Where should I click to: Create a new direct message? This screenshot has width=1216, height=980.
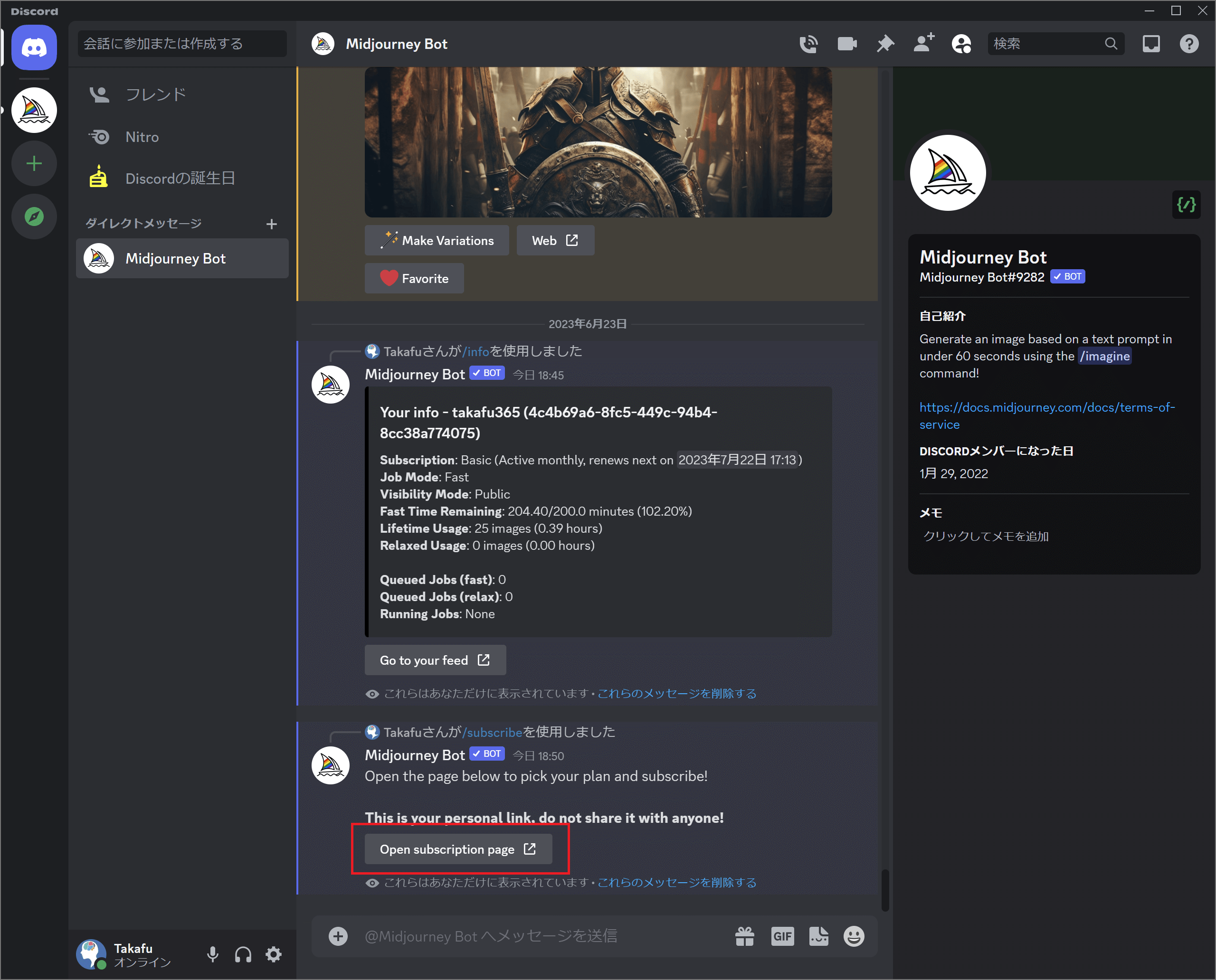(x=271, y=224)
